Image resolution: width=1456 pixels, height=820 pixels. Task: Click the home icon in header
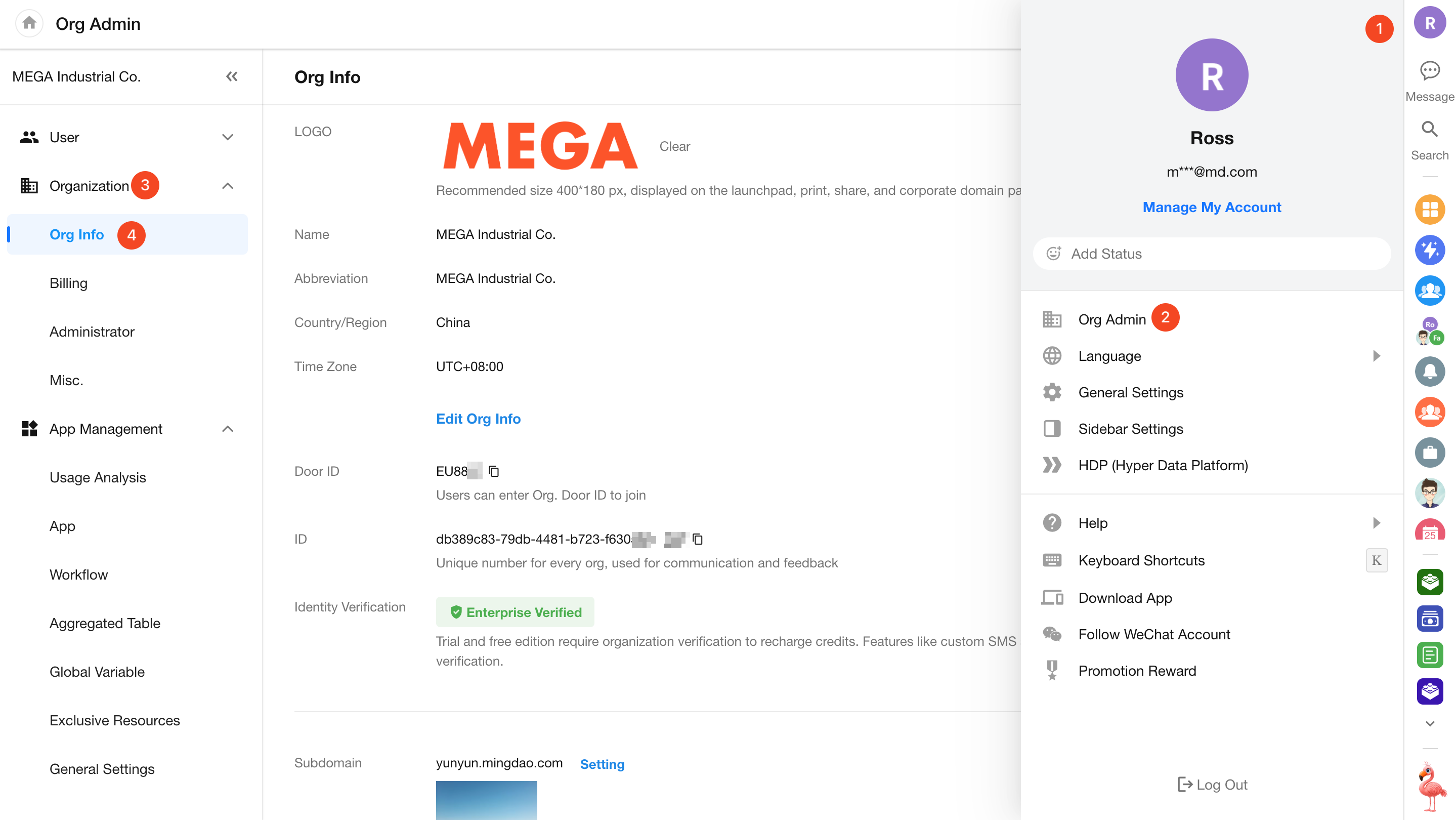pos(29,23)
